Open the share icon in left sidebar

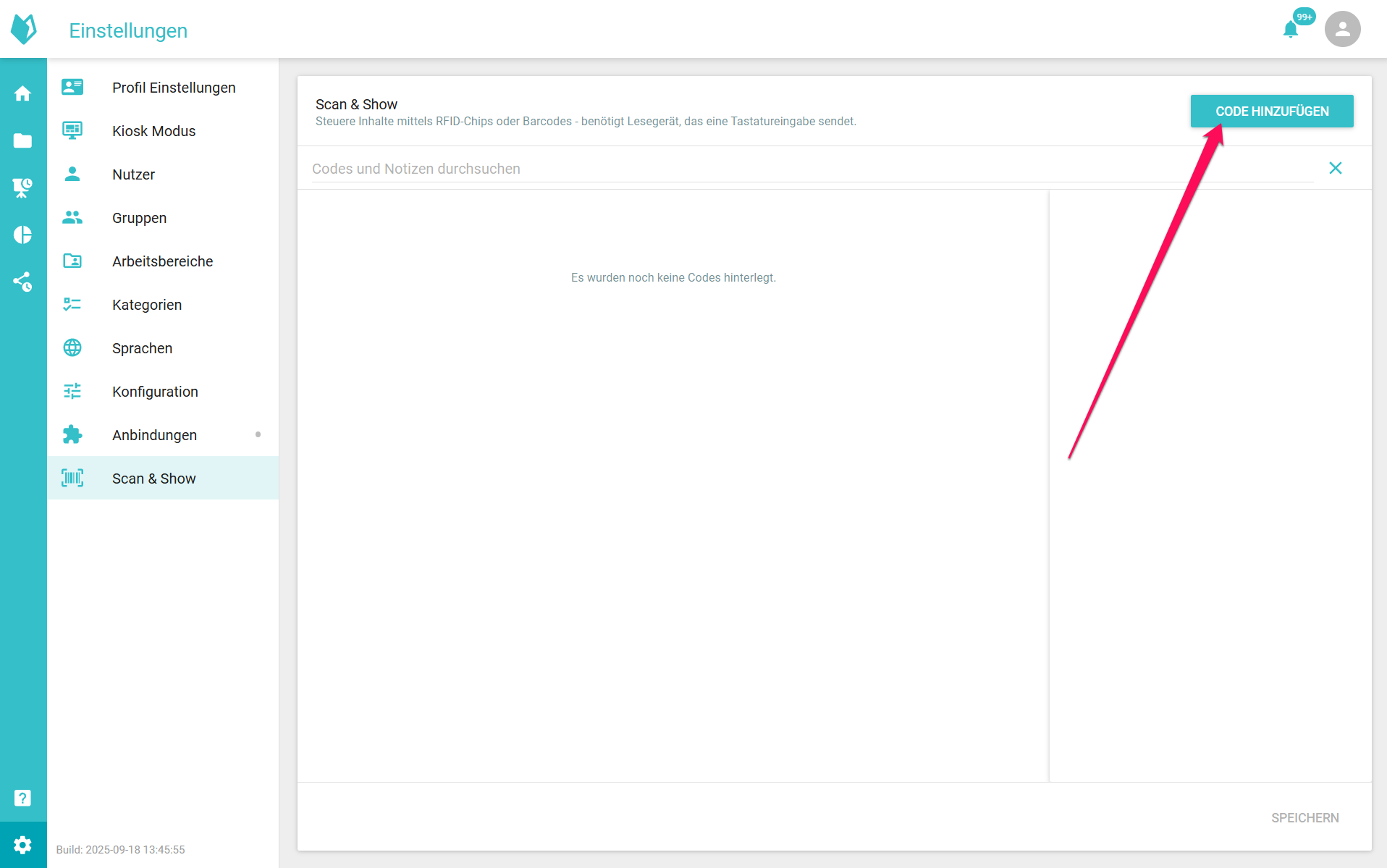pos(22,282)
